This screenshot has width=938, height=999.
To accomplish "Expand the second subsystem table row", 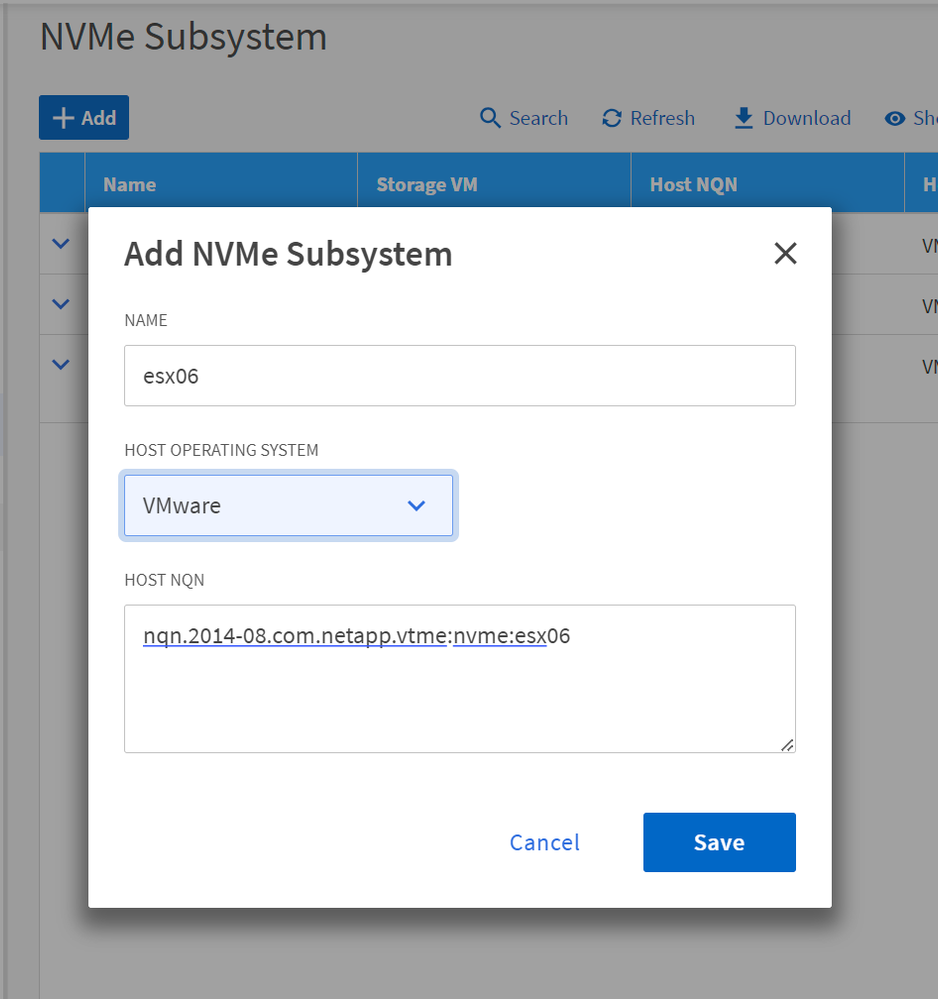I will point(61,303).
